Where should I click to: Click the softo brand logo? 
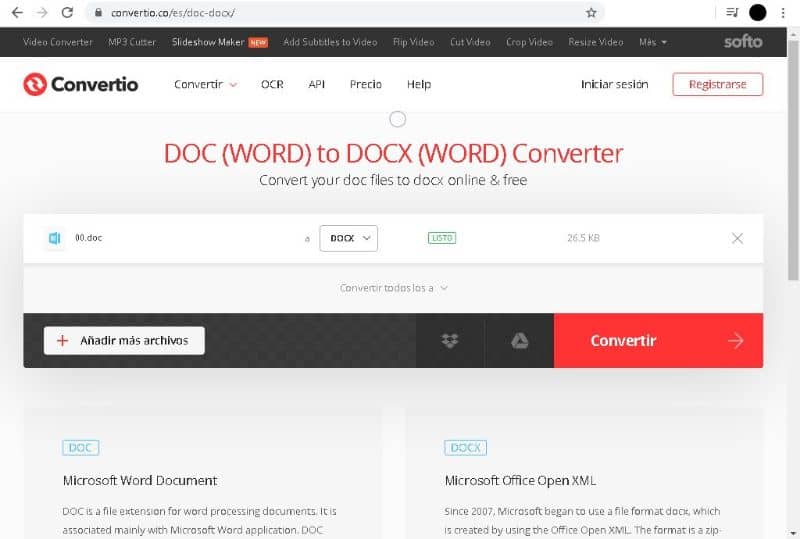point(743,42)
